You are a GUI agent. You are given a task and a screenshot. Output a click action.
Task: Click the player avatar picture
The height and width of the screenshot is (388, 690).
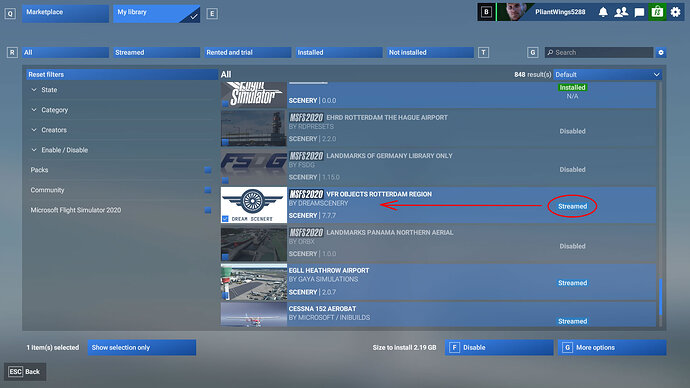pos(515,12)
